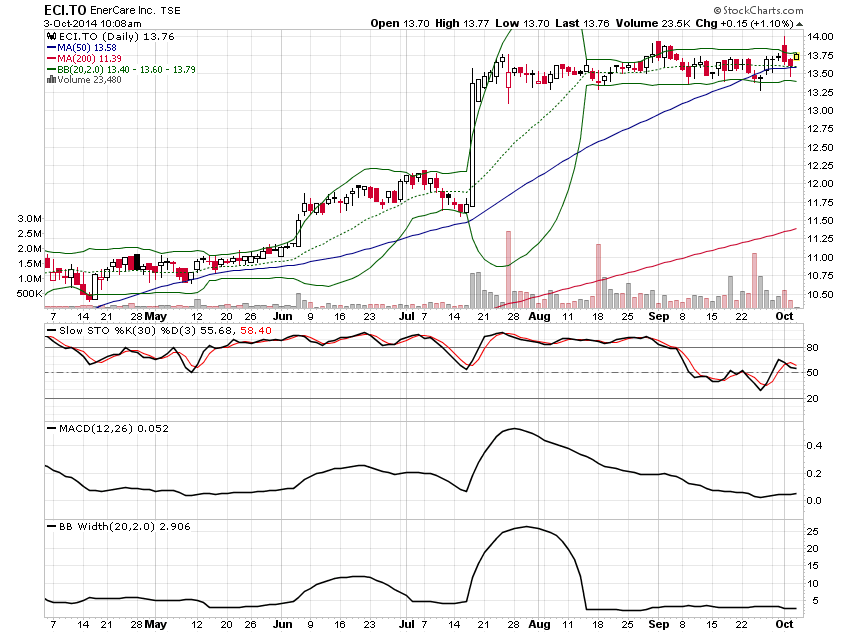
Task: Click the 25 BB Width axis label
Action: point(813,532)
